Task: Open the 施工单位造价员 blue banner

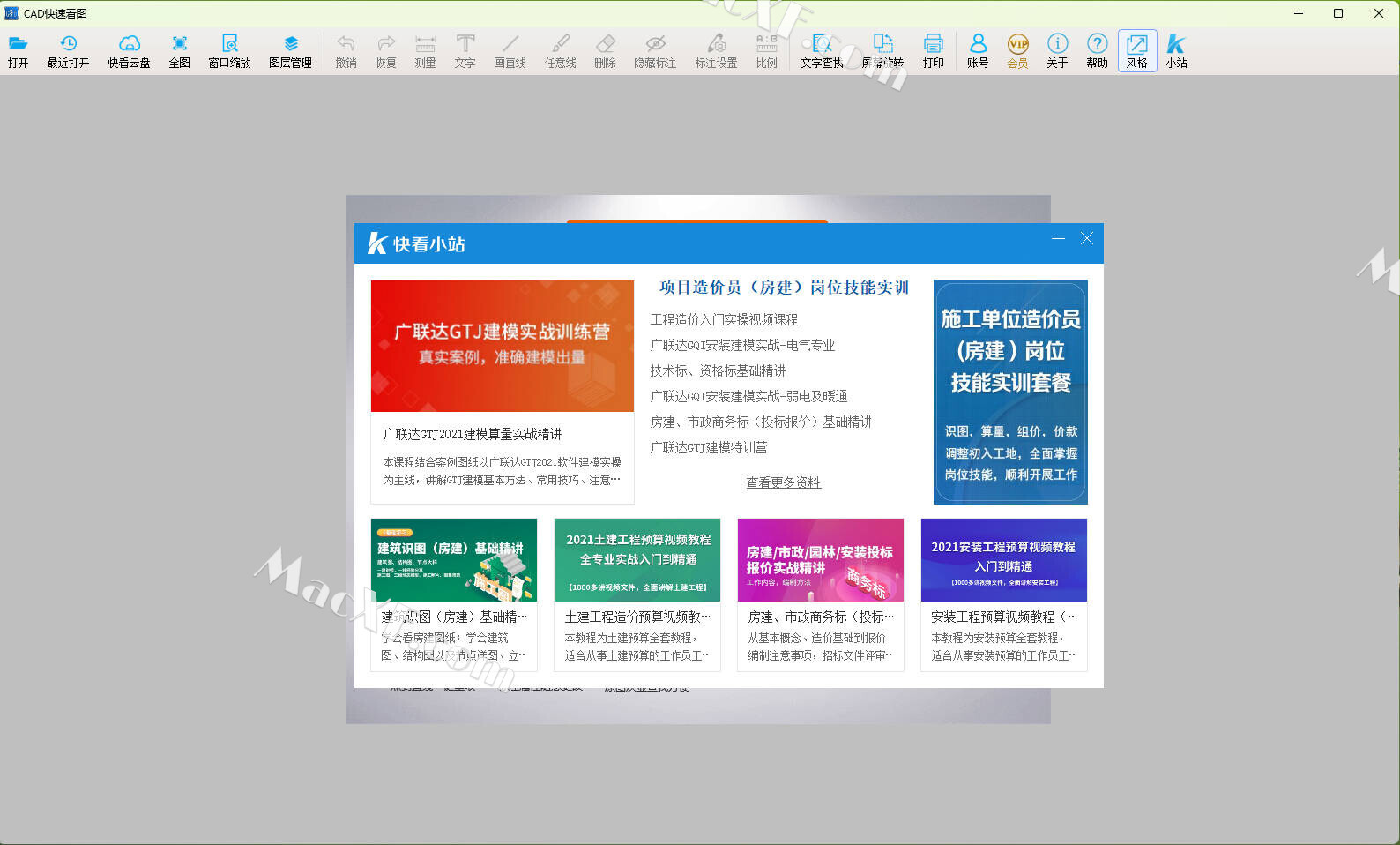Action: [x=1010, y=392]
